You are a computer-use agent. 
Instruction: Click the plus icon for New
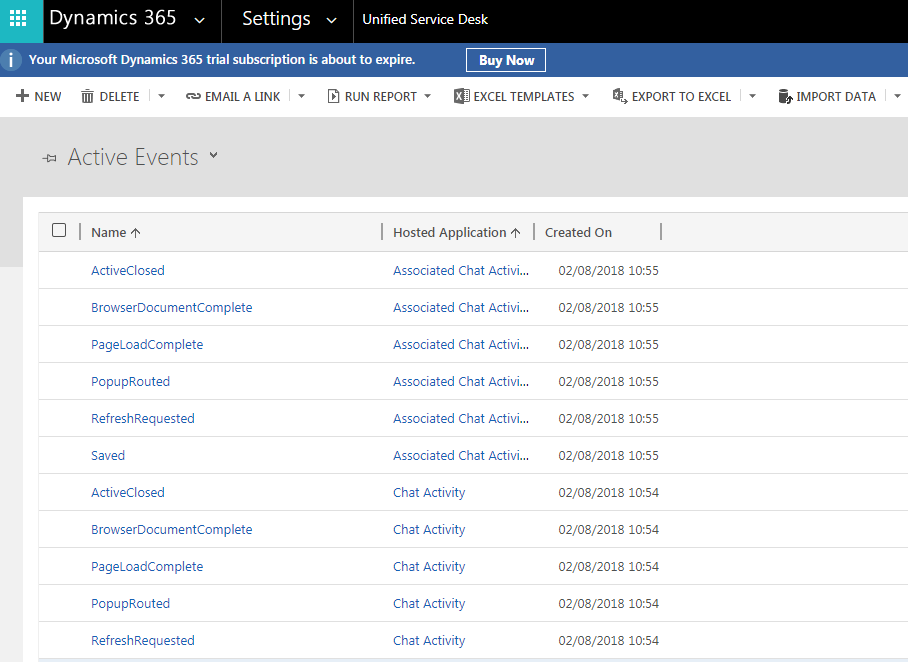[22, 96]
